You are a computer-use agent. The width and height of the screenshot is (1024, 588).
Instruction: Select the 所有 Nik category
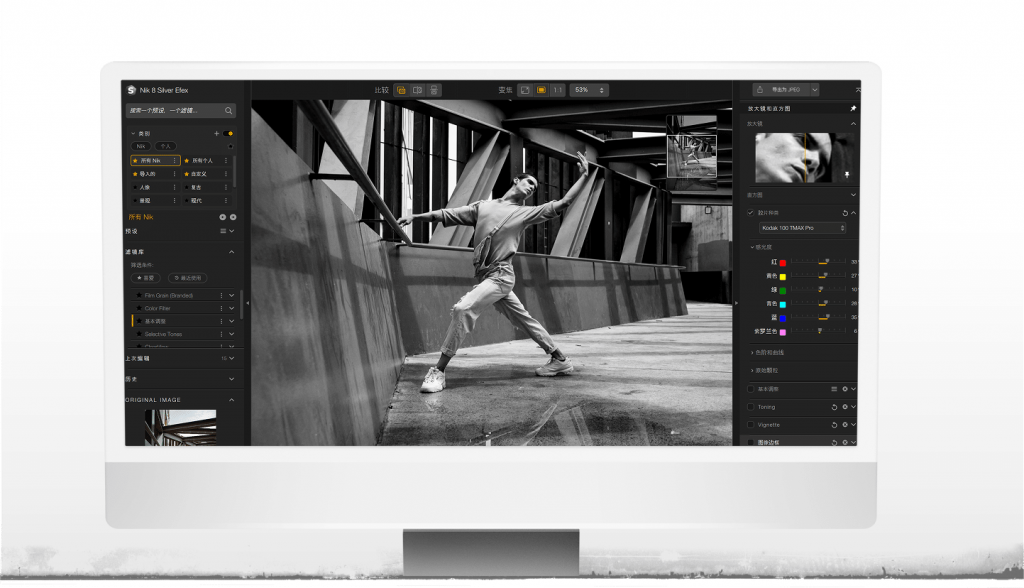(155, 160)
